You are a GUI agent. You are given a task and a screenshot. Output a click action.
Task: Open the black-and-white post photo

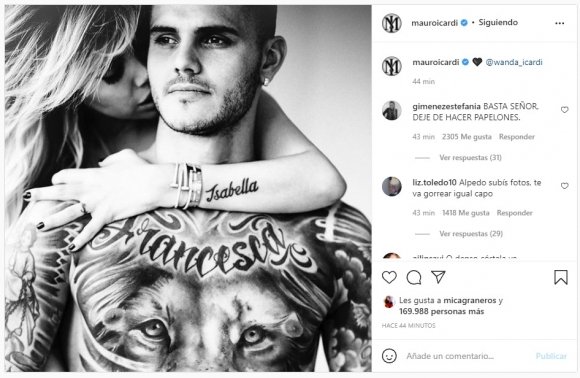188,188
